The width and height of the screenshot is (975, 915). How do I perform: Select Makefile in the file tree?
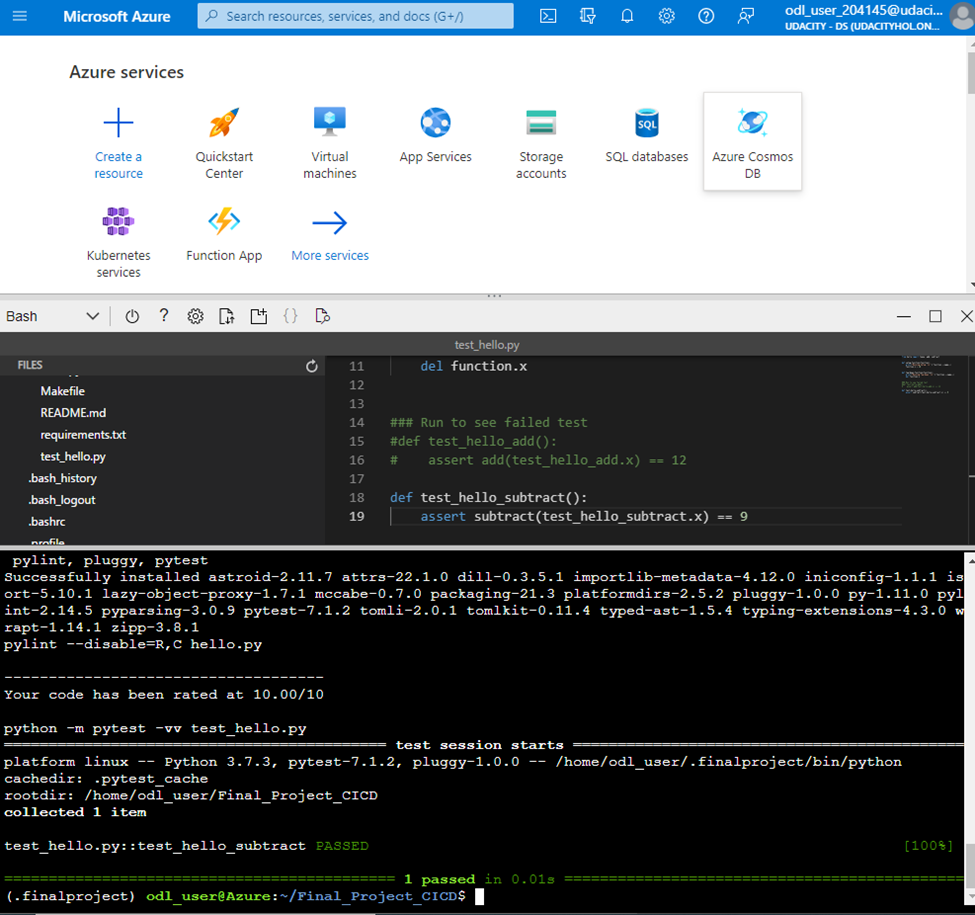click(63, 391)
